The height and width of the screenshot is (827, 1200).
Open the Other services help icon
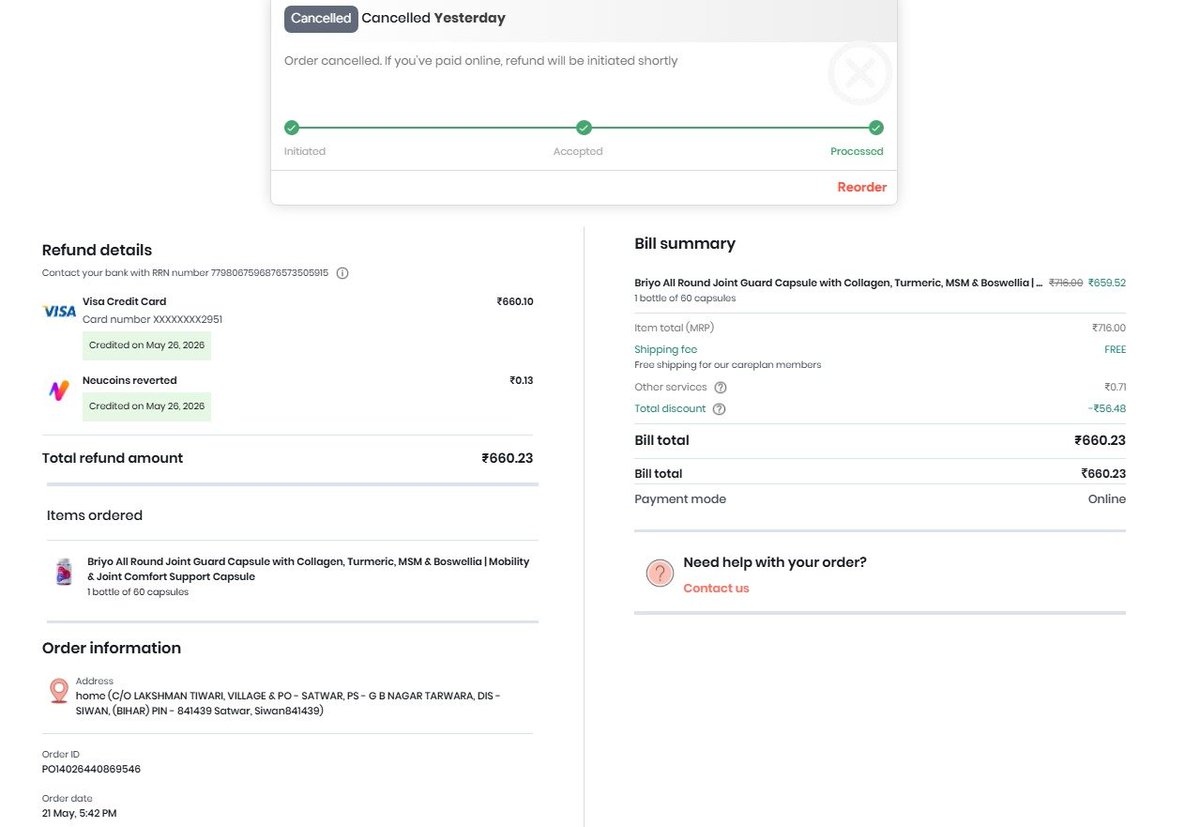click(720, 388)
